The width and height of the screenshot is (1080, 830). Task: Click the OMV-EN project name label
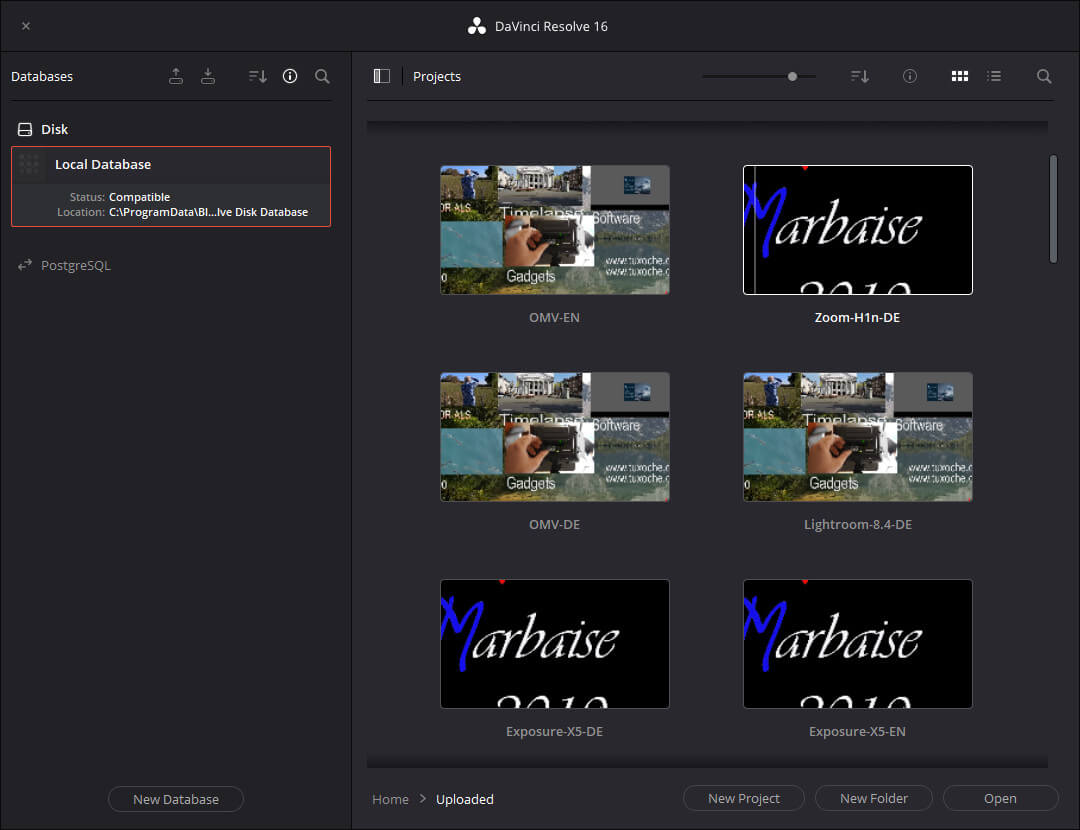point(554,318)
